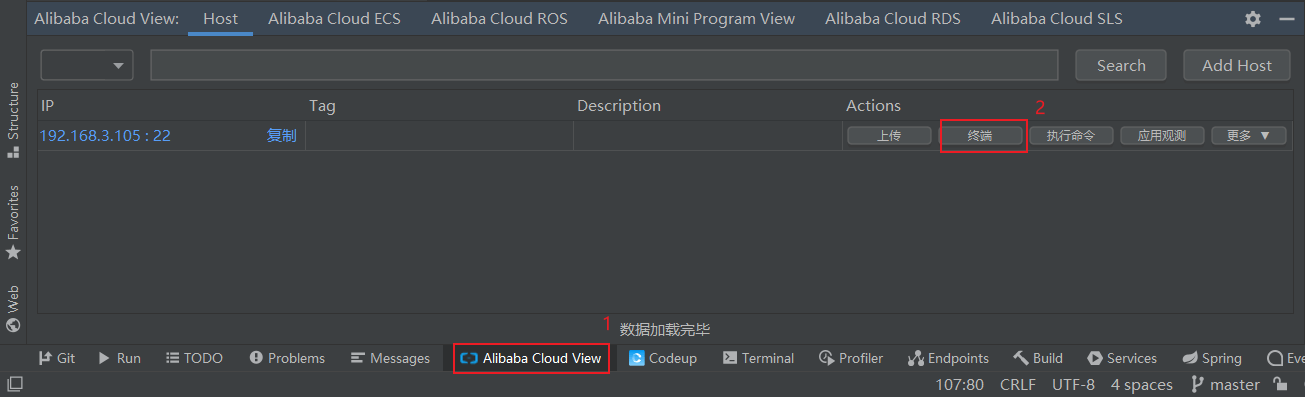Click the 复制 link to copy the IP
Screen dimensions: 1305x397
(x=281, y=136)
